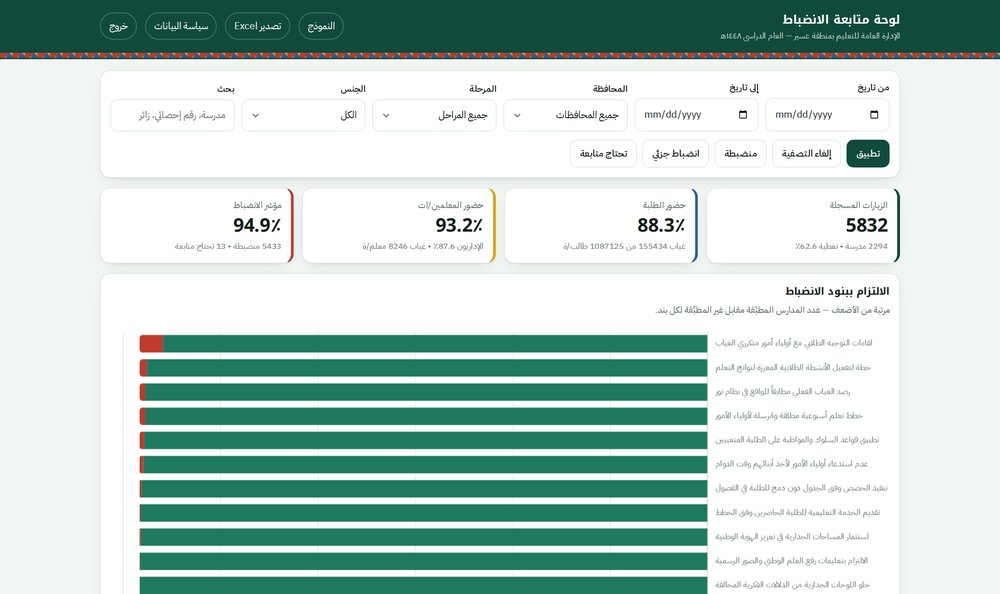Click red segment of لقاءات التوجيه الطلابي bar

(x=151, y=343)
